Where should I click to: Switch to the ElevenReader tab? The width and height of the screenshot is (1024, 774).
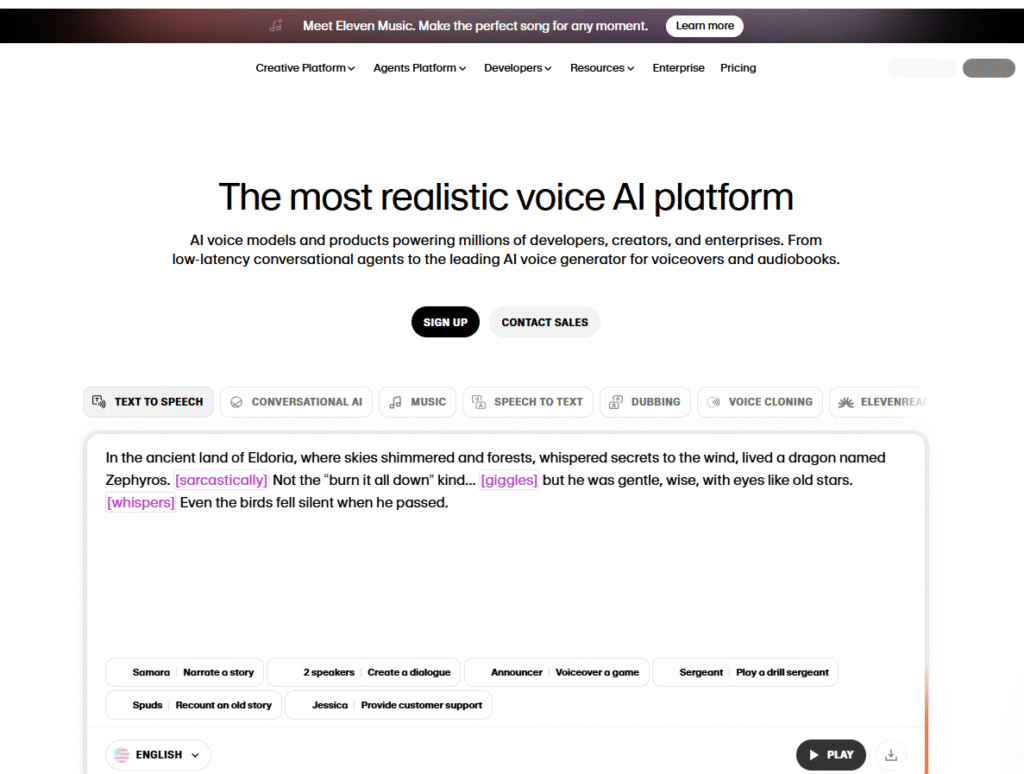click(879, 402)
